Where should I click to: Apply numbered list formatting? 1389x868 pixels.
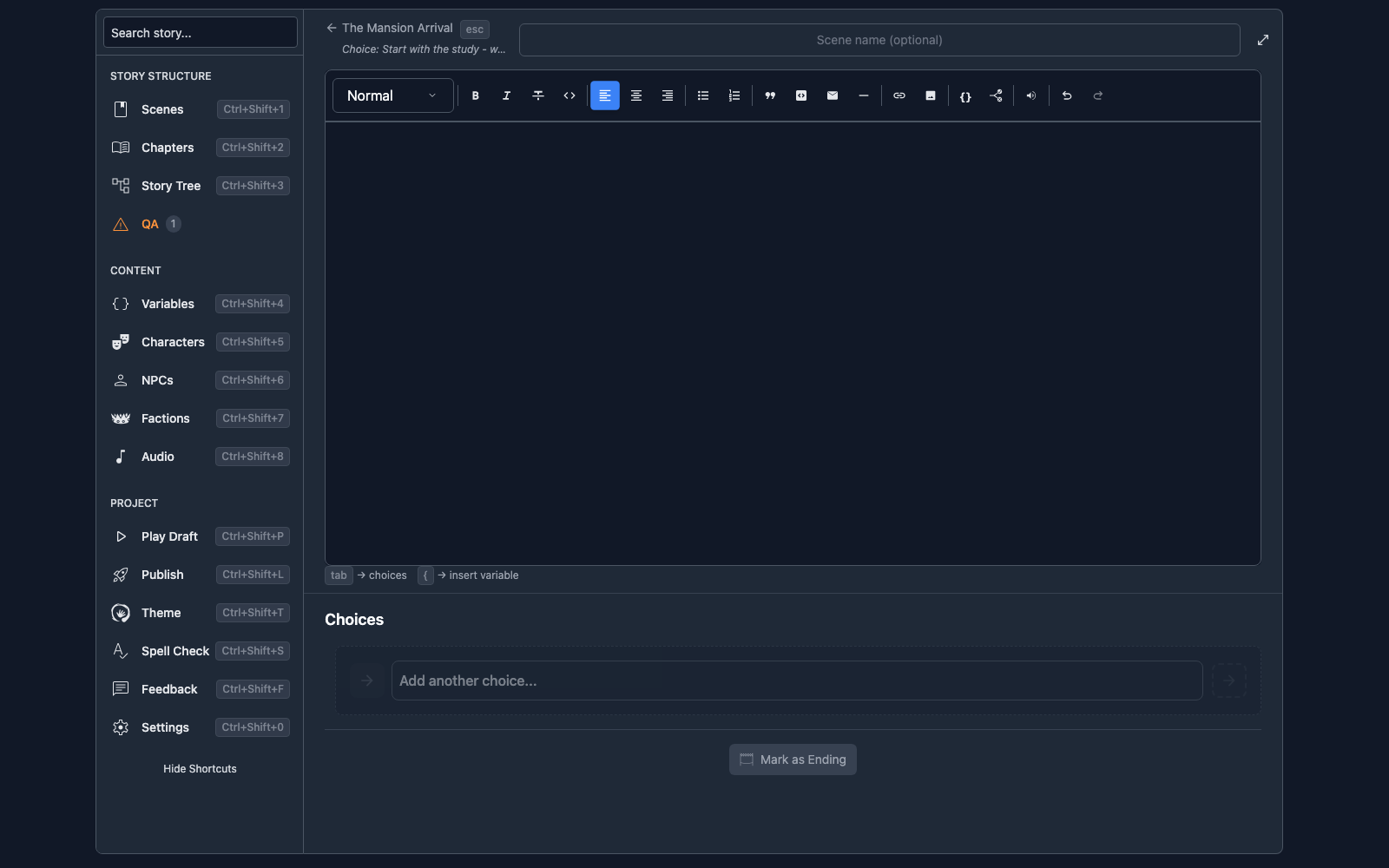(734, 95)
